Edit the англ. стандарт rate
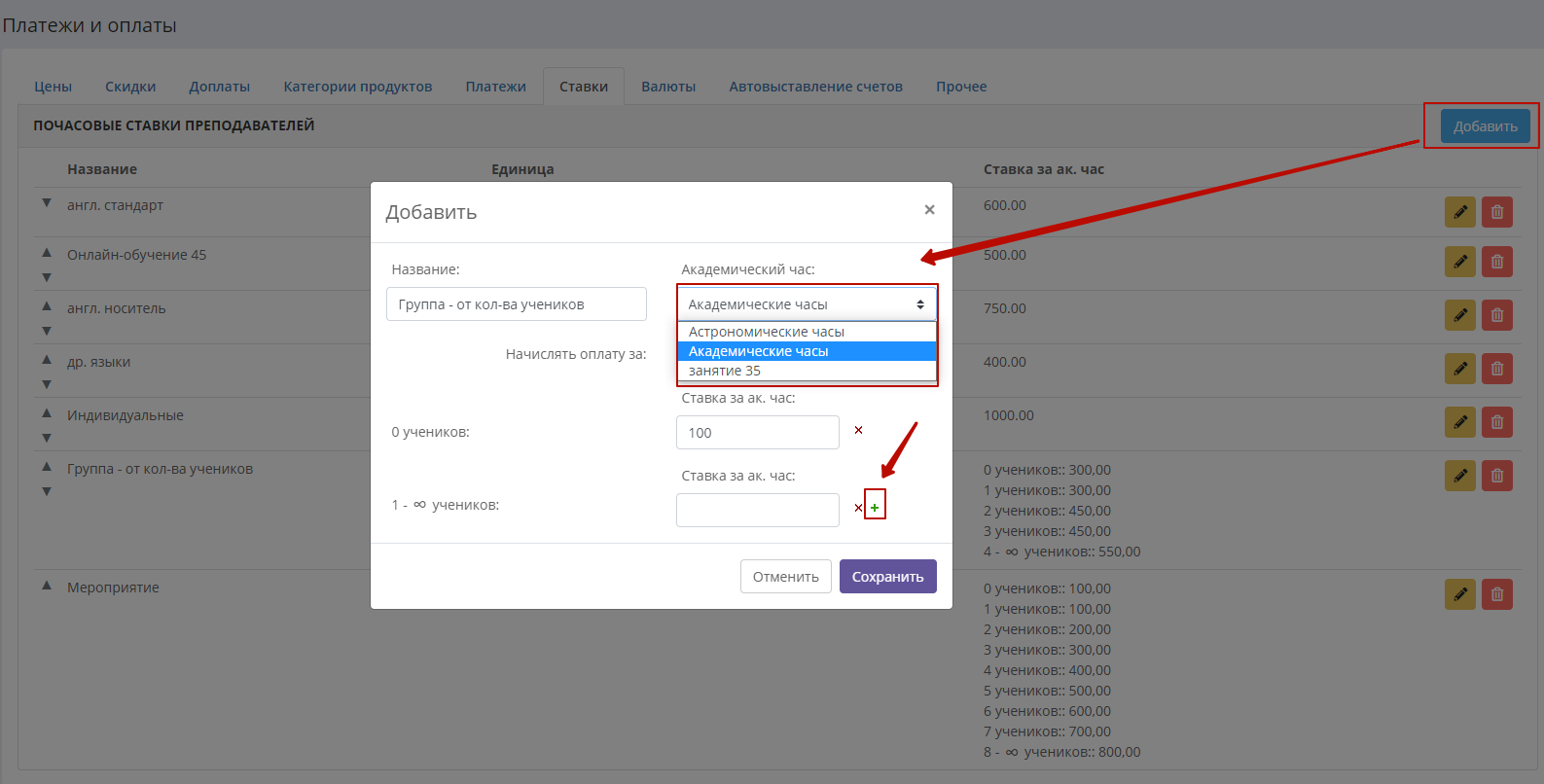Image resolution: width=1544 pixels, height=784 pixels. point(1459,212)
